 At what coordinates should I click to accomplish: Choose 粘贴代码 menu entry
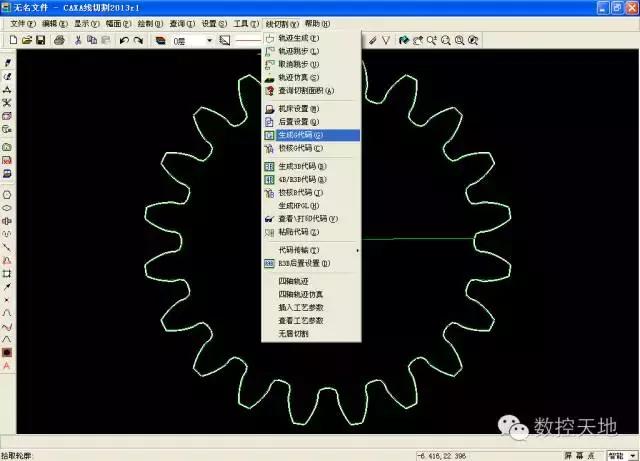point(311,232)
